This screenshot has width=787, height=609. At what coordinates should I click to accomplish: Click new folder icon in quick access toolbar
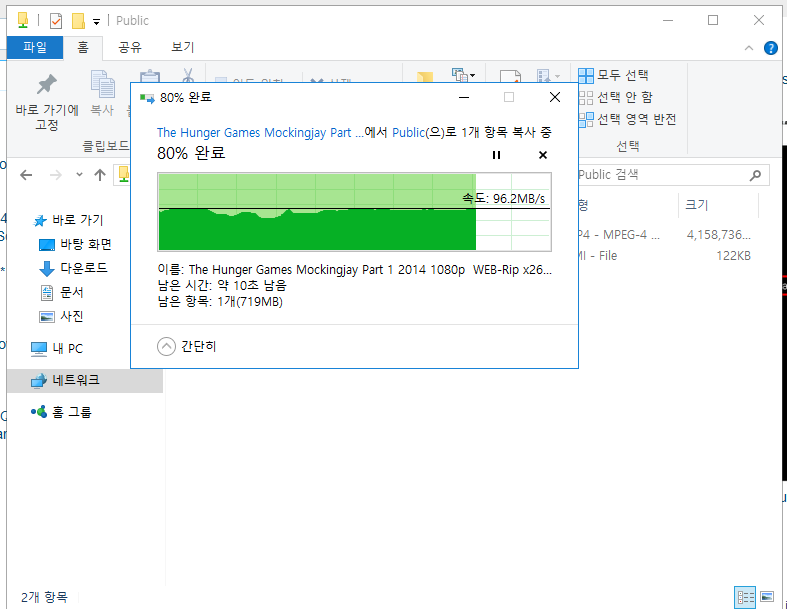point(78,21)
